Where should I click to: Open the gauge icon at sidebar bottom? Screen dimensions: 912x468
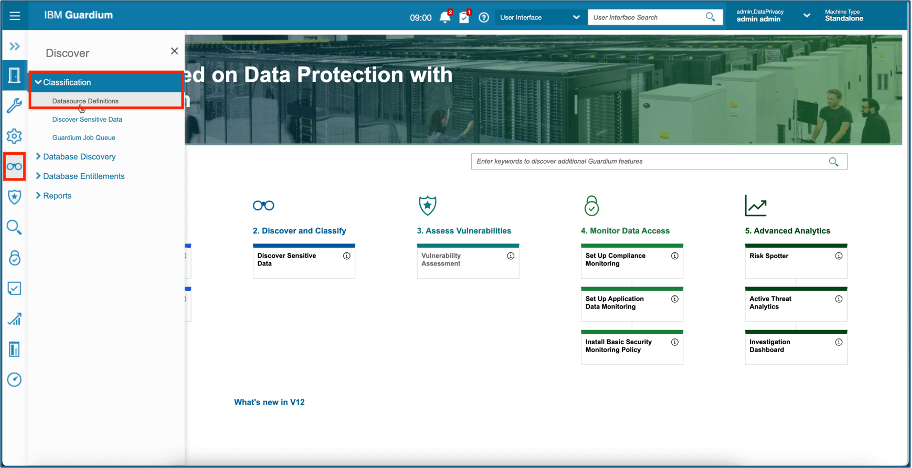point(15,380)
